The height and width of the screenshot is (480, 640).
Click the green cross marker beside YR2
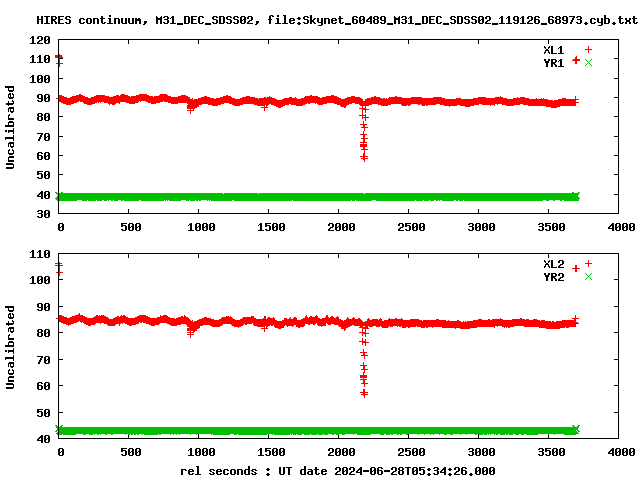(x=588, y=277)
